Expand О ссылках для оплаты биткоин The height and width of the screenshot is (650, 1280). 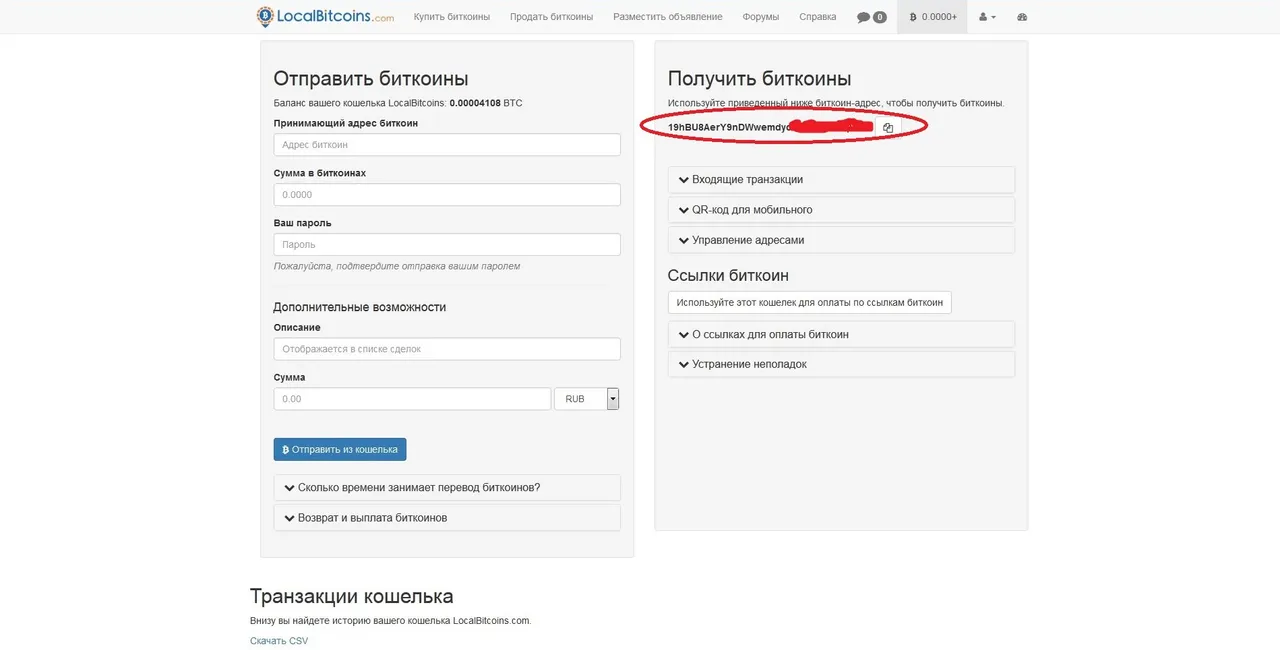[769, 335]
